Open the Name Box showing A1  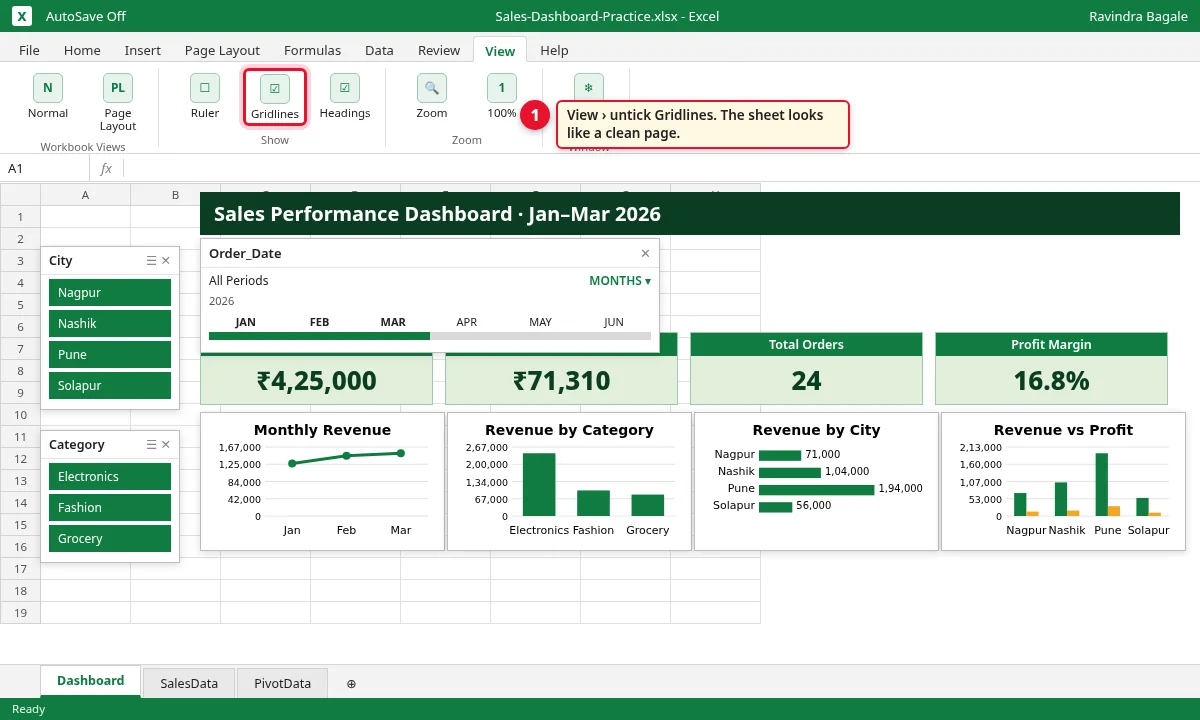[x=45, y=168]
